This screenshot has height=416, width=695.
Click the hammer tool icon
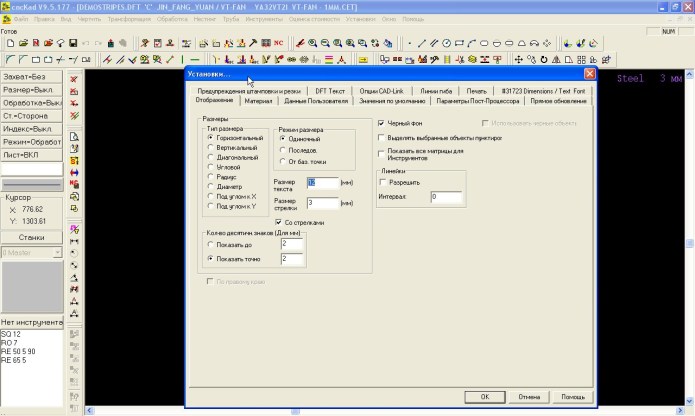[x=253, y=43]
